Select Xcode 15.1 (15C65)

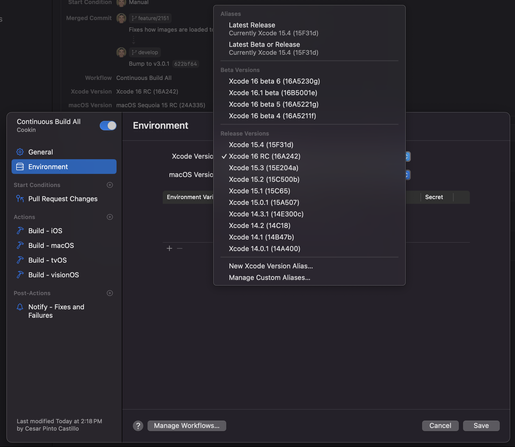point(309,191)
